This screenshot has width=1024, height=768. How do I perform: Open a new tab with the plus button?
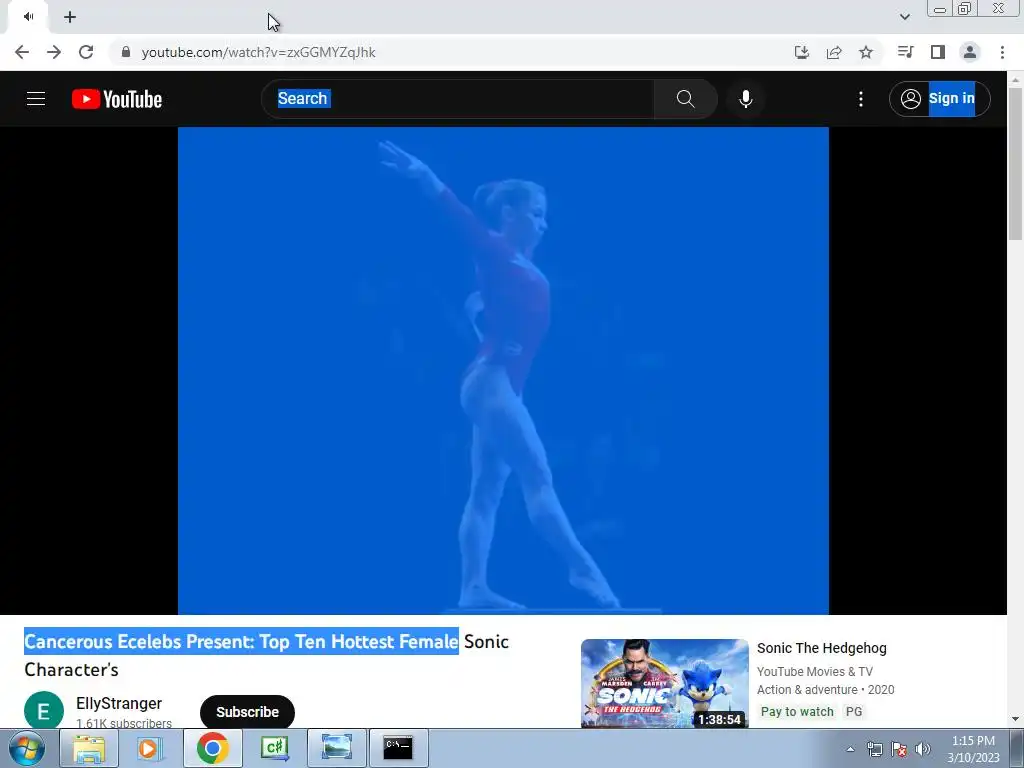click(x=70, y=17)
